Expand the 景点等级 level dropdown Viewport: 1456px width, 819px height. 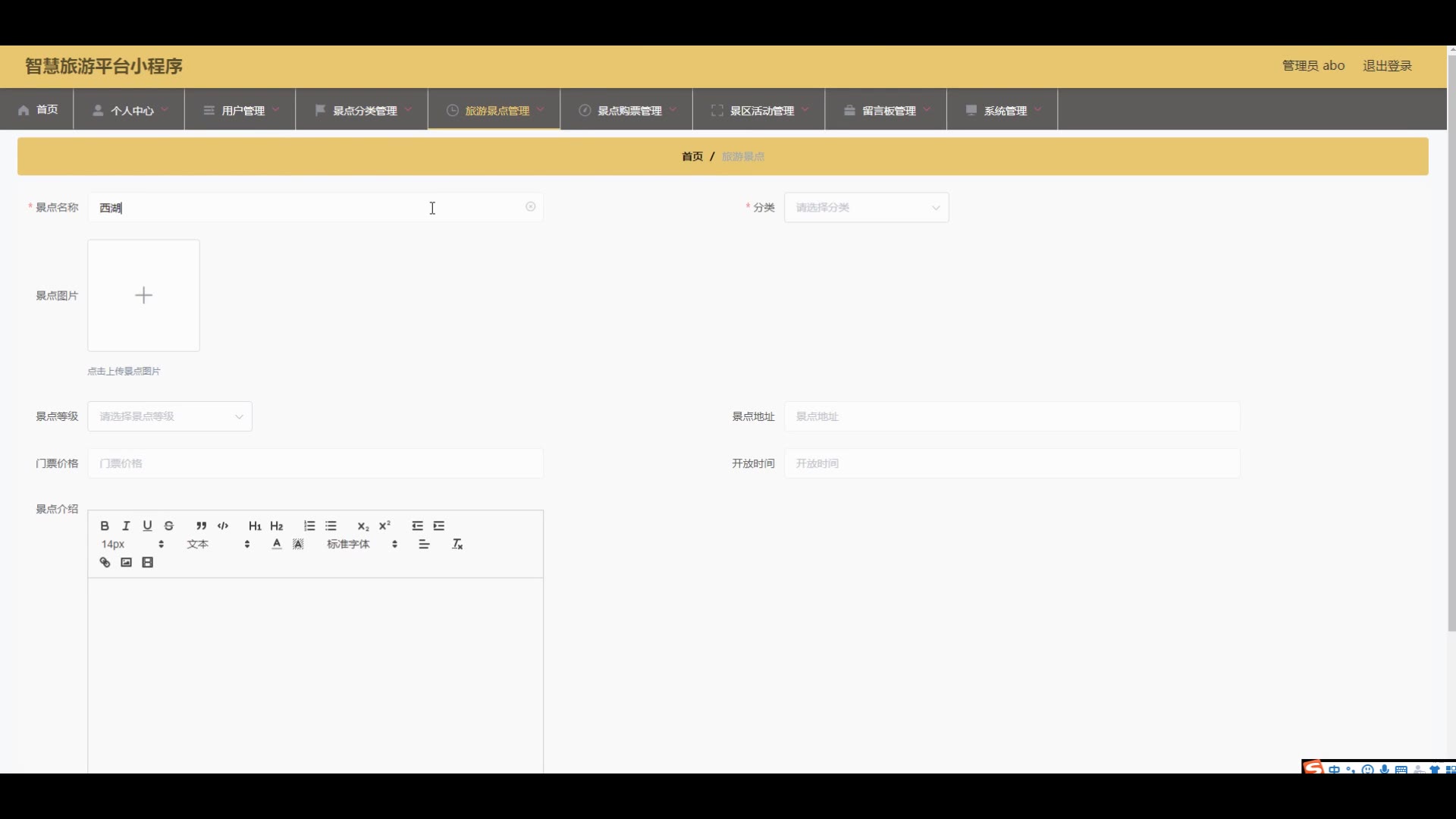pyautogui.click(x=170, y=416)
